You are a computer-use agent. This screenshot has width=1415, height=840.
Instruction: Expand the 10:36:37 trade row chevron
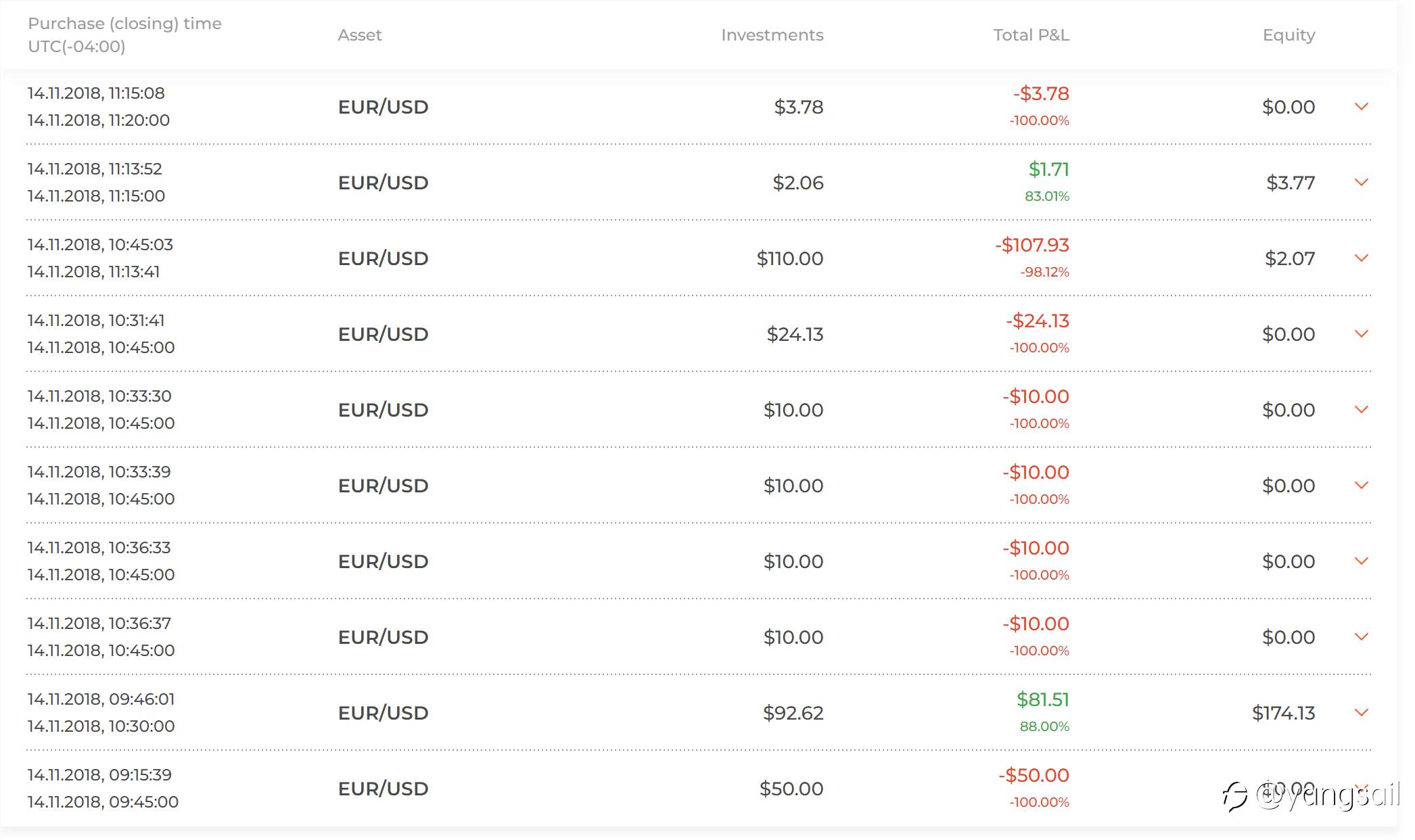[x=1362, y=637]
